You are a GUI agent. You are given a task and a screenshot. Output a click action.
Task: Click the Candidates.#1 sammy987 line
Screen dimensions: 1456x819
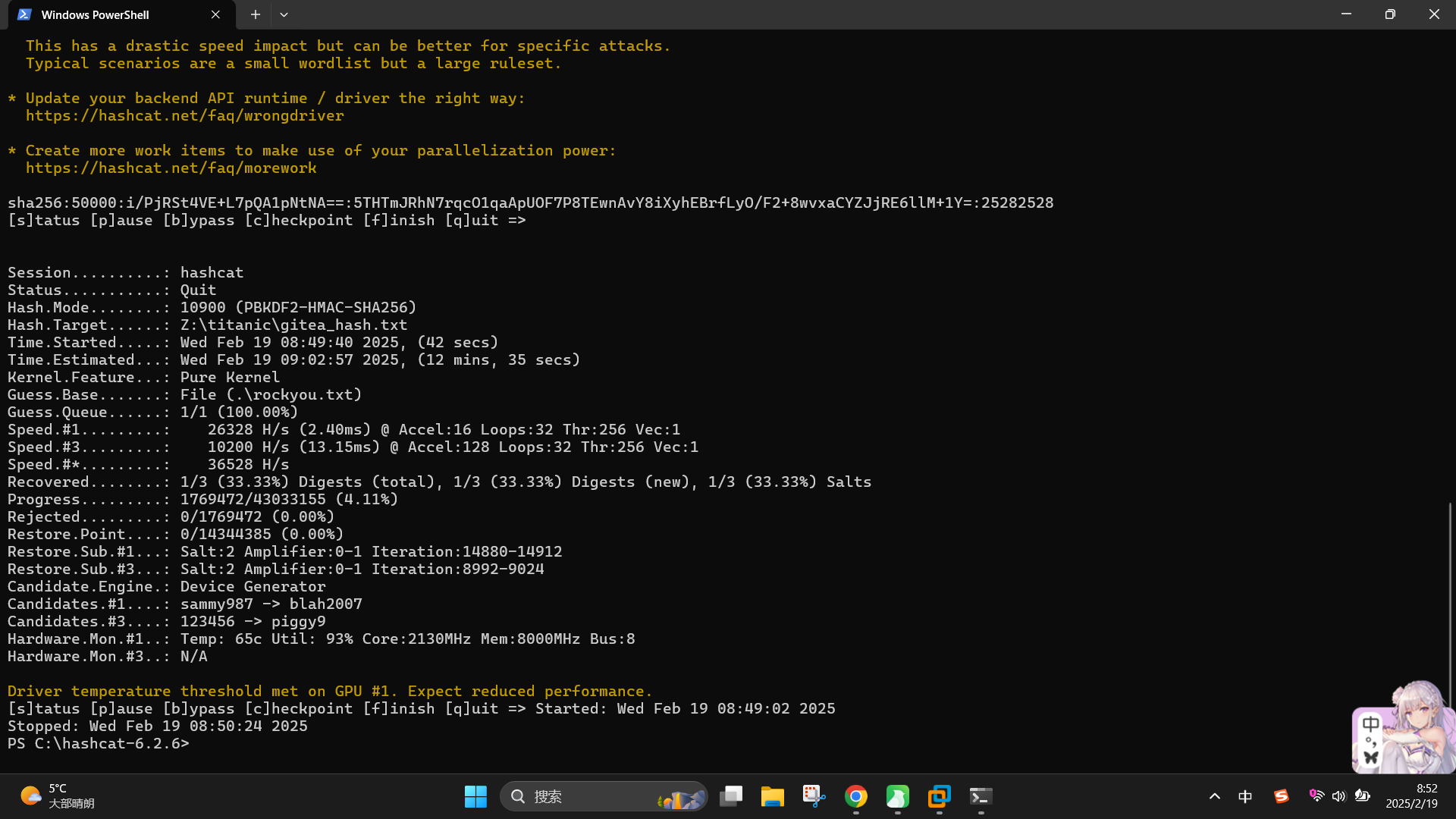pyautogui.click(x=184, y=604)
